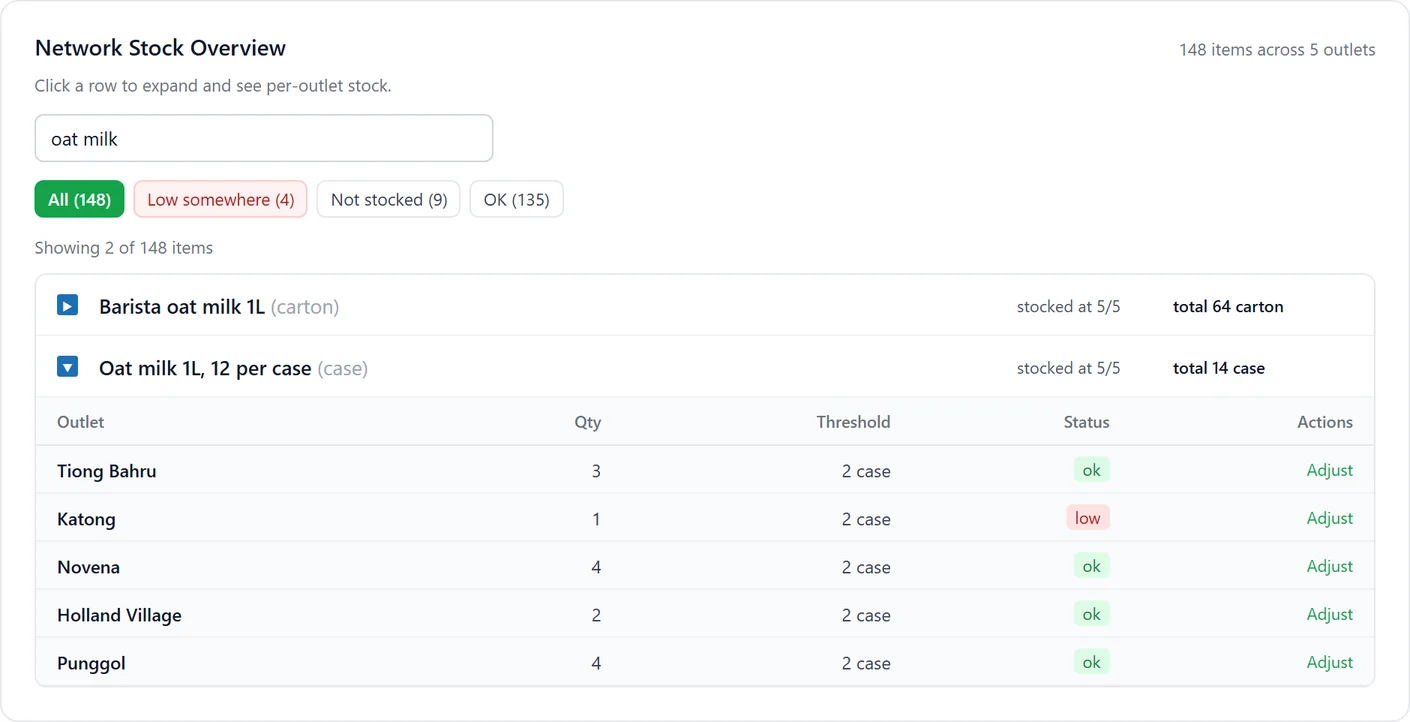Click stocked at 5/5 on Barista row

click(1068, 307)
